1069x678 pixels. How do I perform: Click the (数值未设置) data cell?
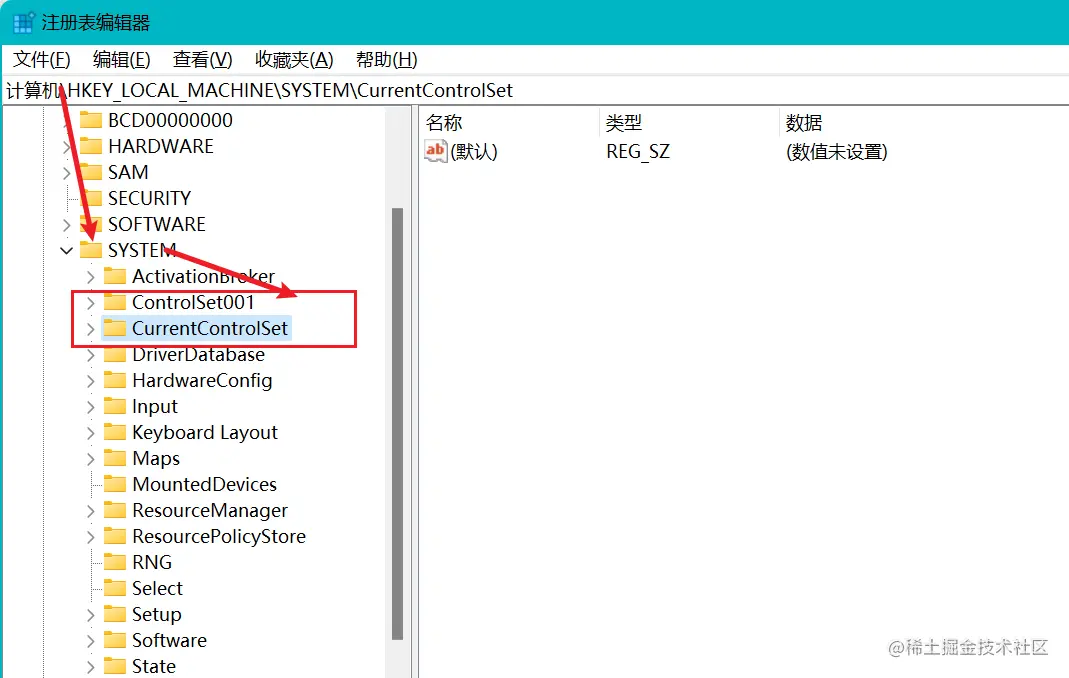click(x=837, y=151)
